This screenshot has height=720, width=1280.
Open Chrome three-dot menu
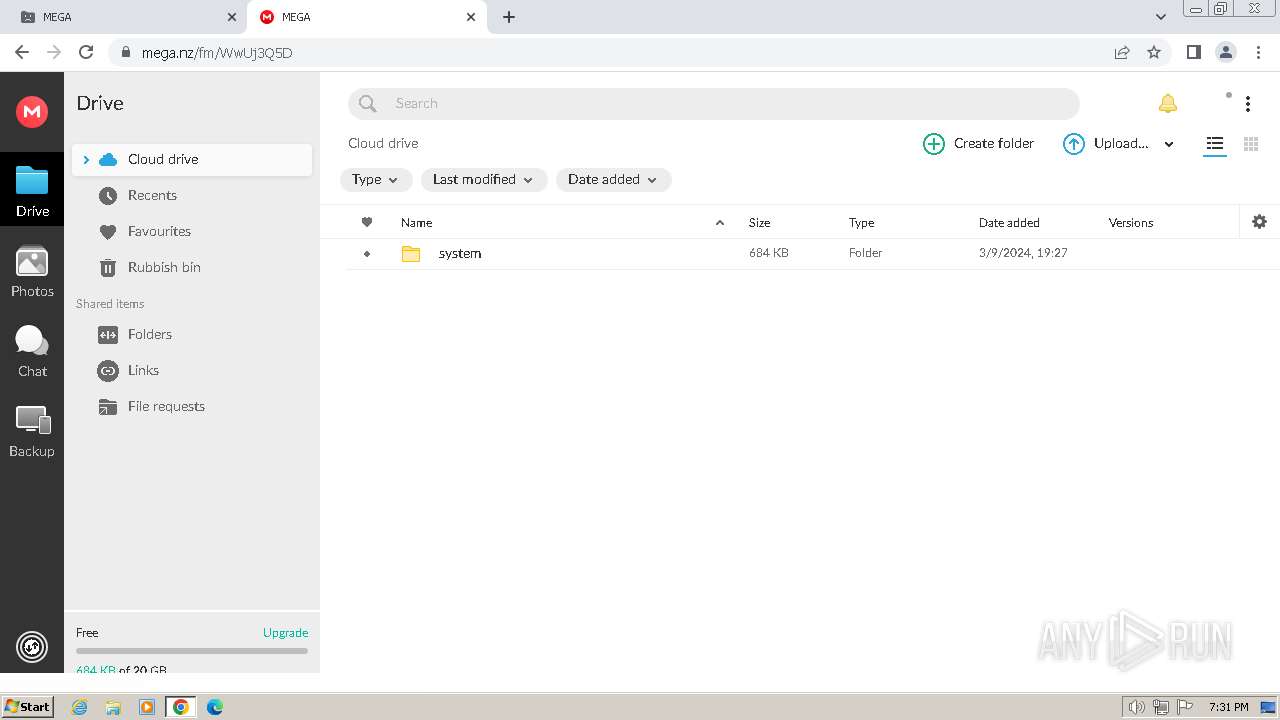[x=1257, y=52]
